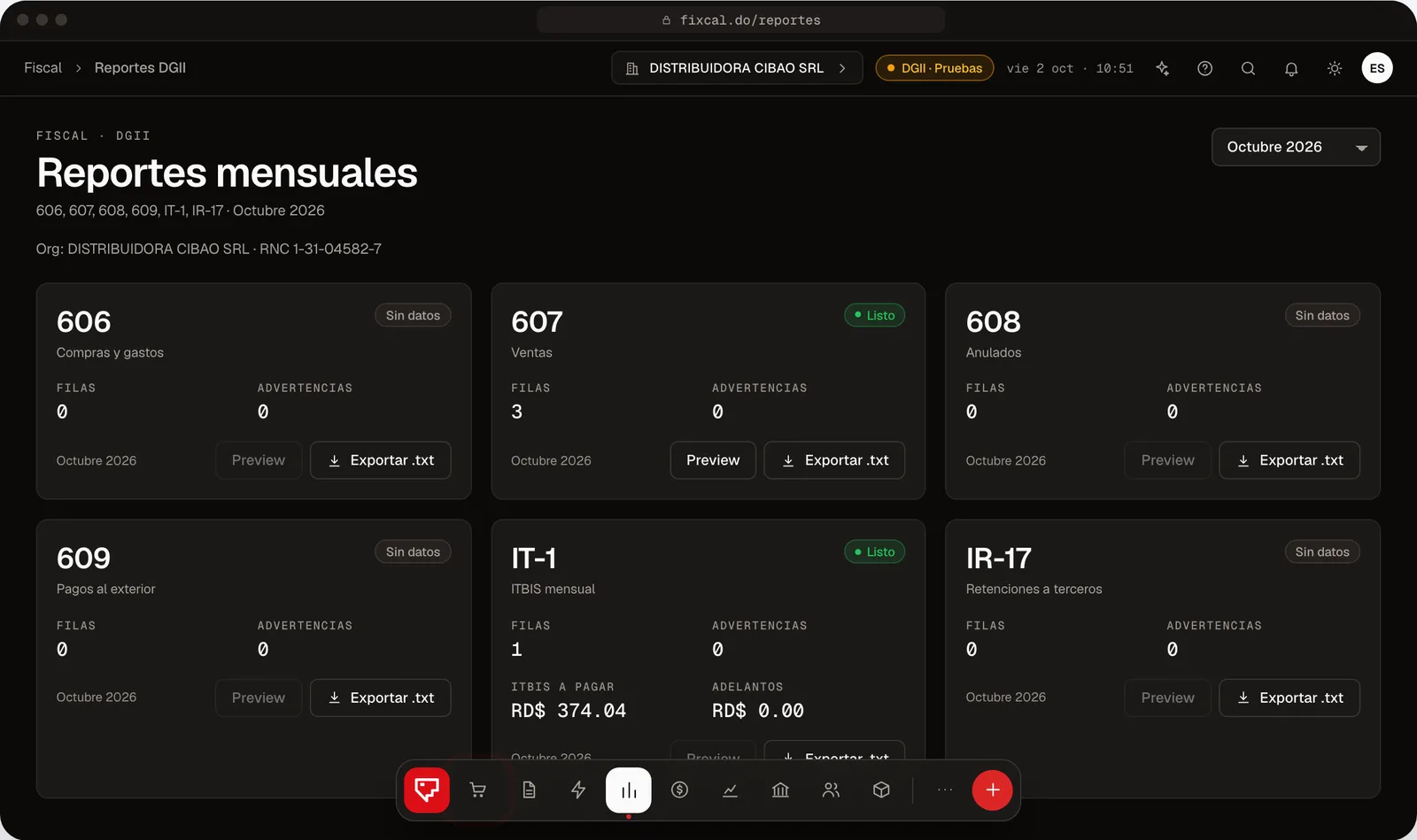The width and height of the screenshot is (1417, 840).
Task: Click the fixcal.do/reportes address bar
Action: pos(740,19)
